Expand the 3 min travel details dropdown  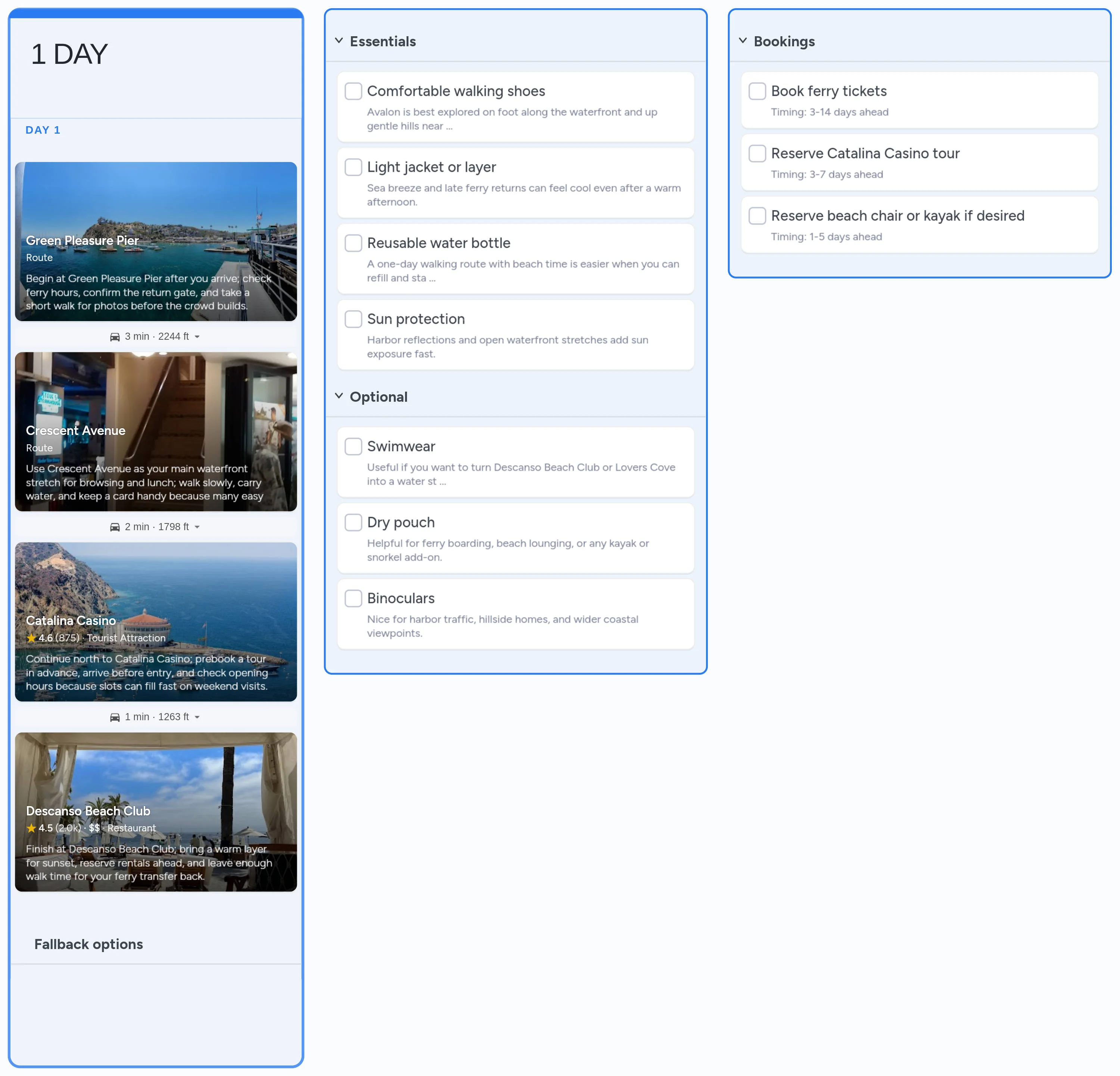[198, 336]
